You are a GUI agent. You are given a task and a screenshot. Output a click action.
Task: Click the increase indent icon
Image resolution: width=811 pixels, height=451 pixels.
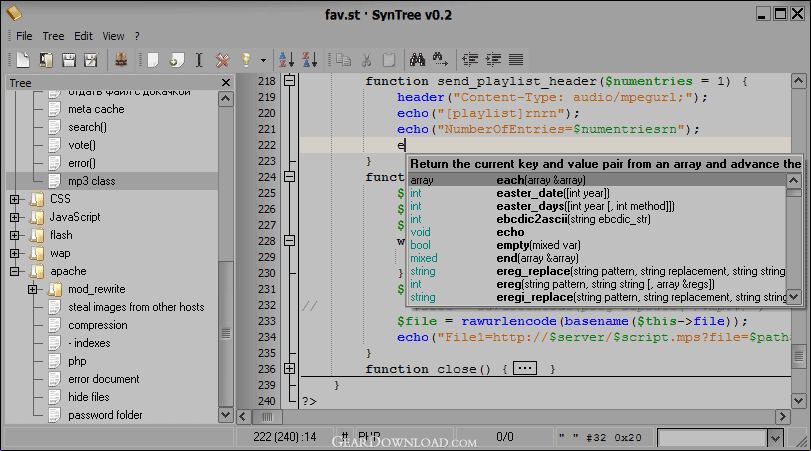coord(493,60)
